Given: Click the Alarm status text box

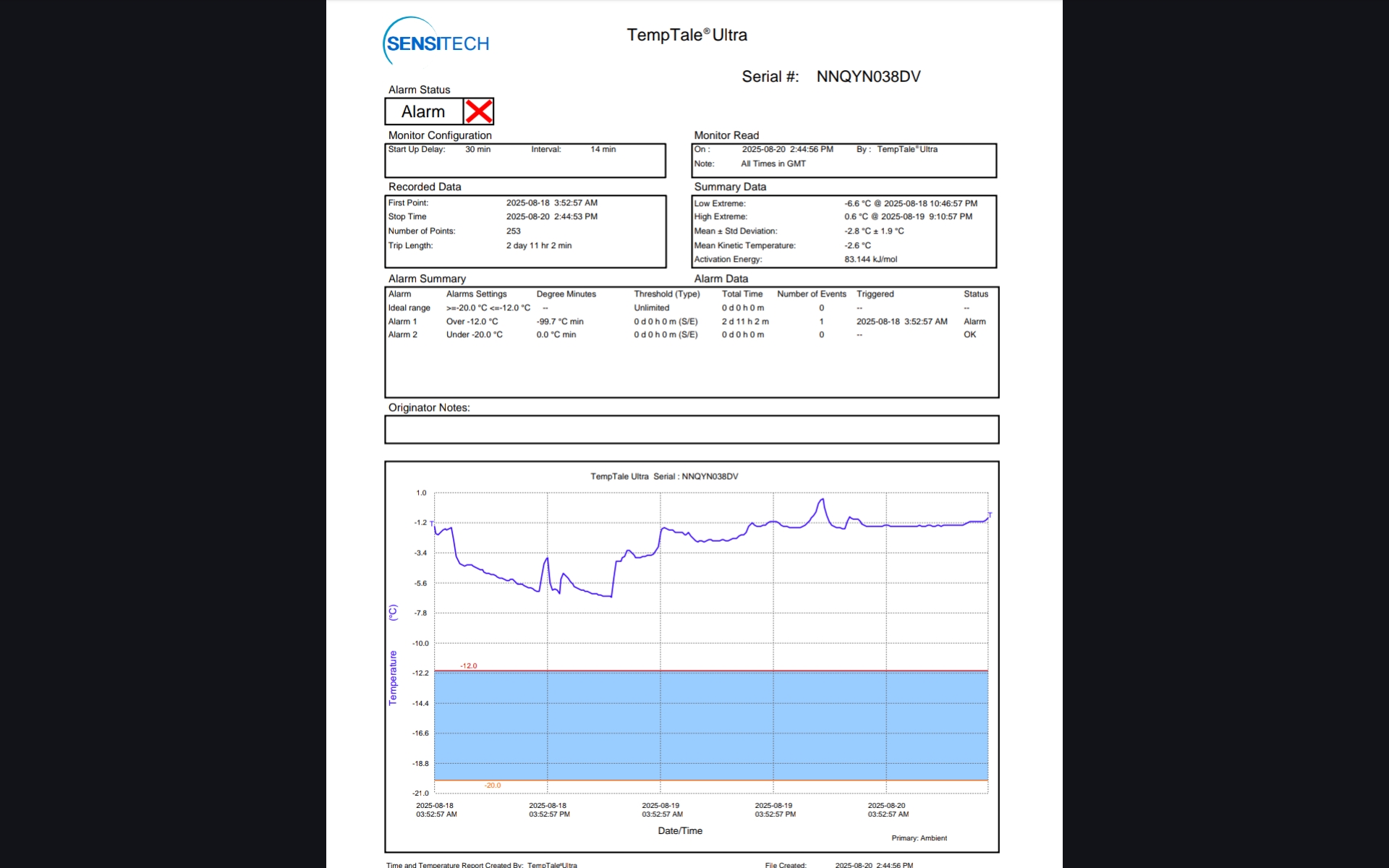Looking at the screenshot, I should coord(423,111).
